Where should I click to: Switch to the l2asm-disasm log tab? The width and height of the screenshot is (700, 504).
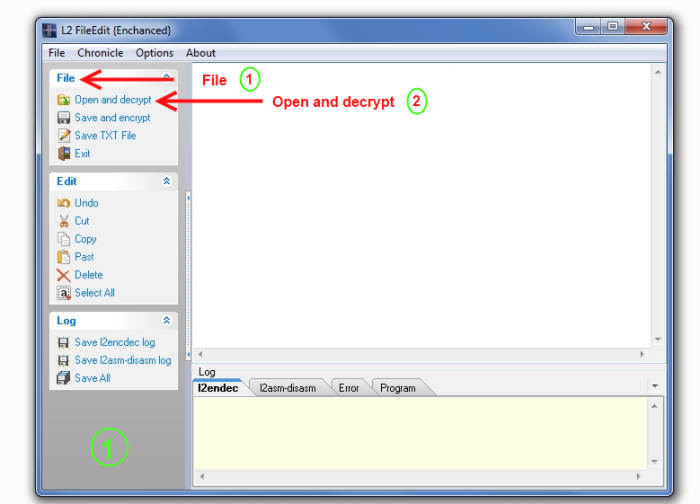[x=288, y=388]
